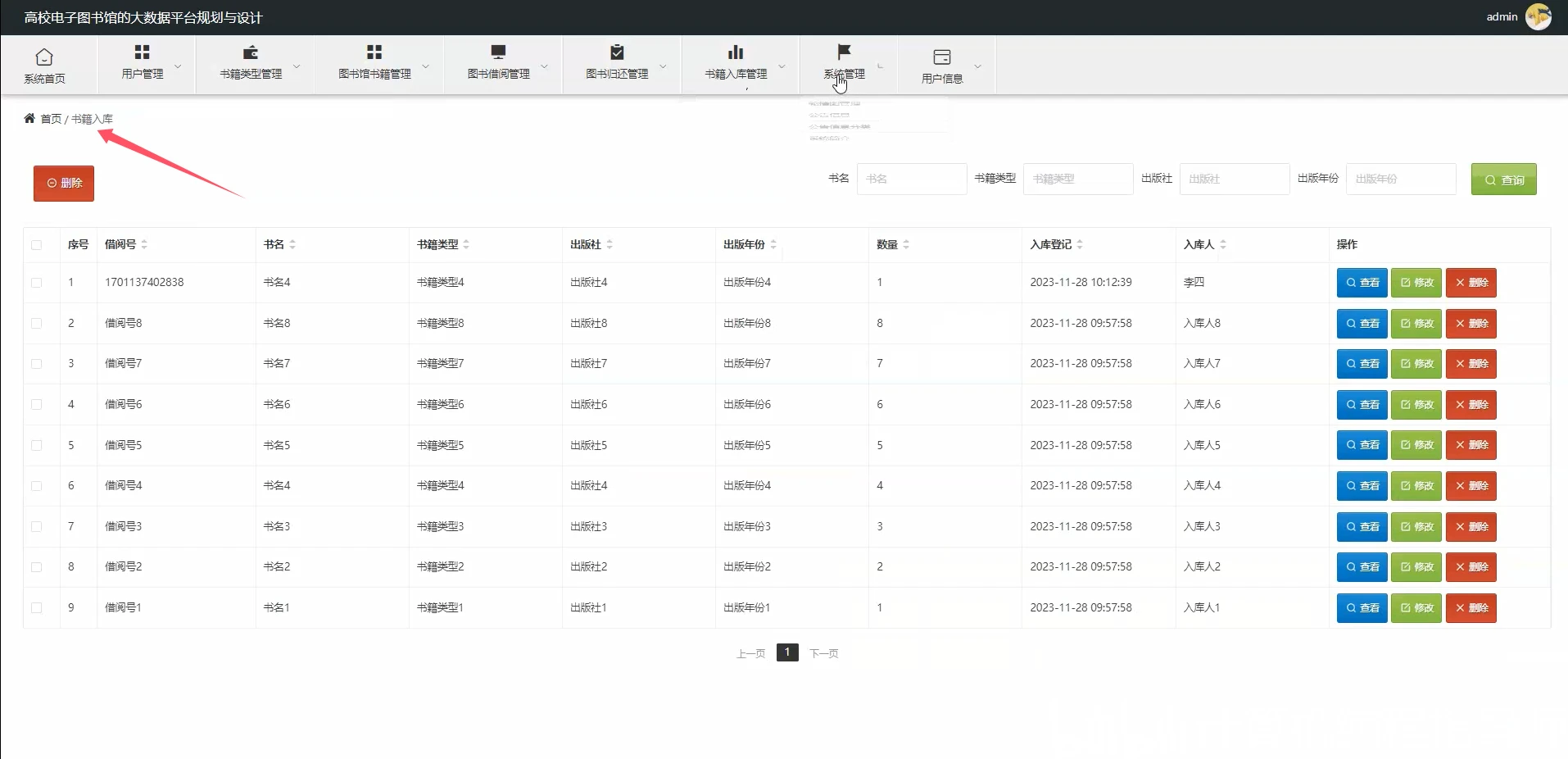
Task: Click the admin avatar picture
Action: click(x=1539, y=16)
